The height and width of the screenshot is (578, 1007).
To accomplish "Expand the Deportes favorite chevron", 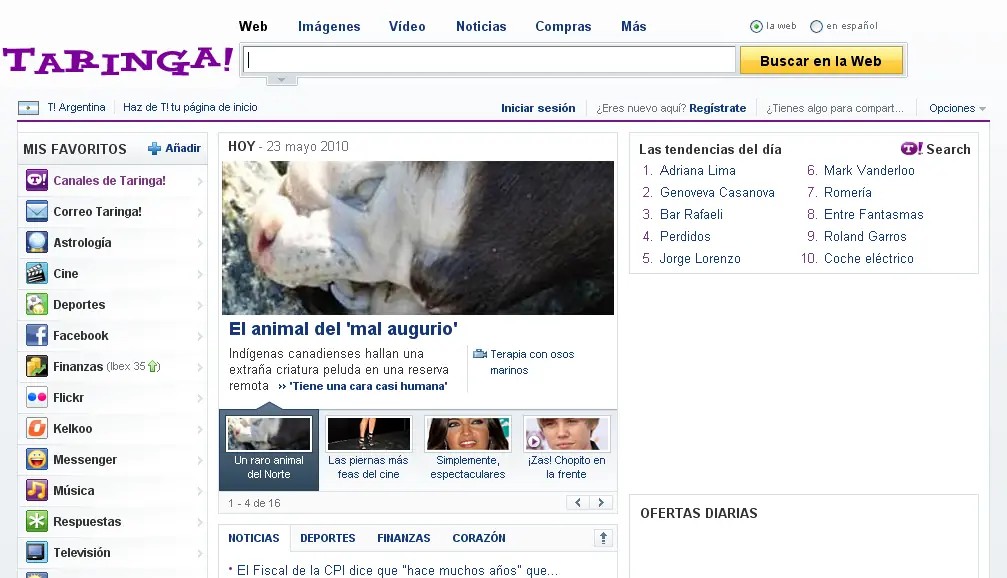I will point(200,305).
